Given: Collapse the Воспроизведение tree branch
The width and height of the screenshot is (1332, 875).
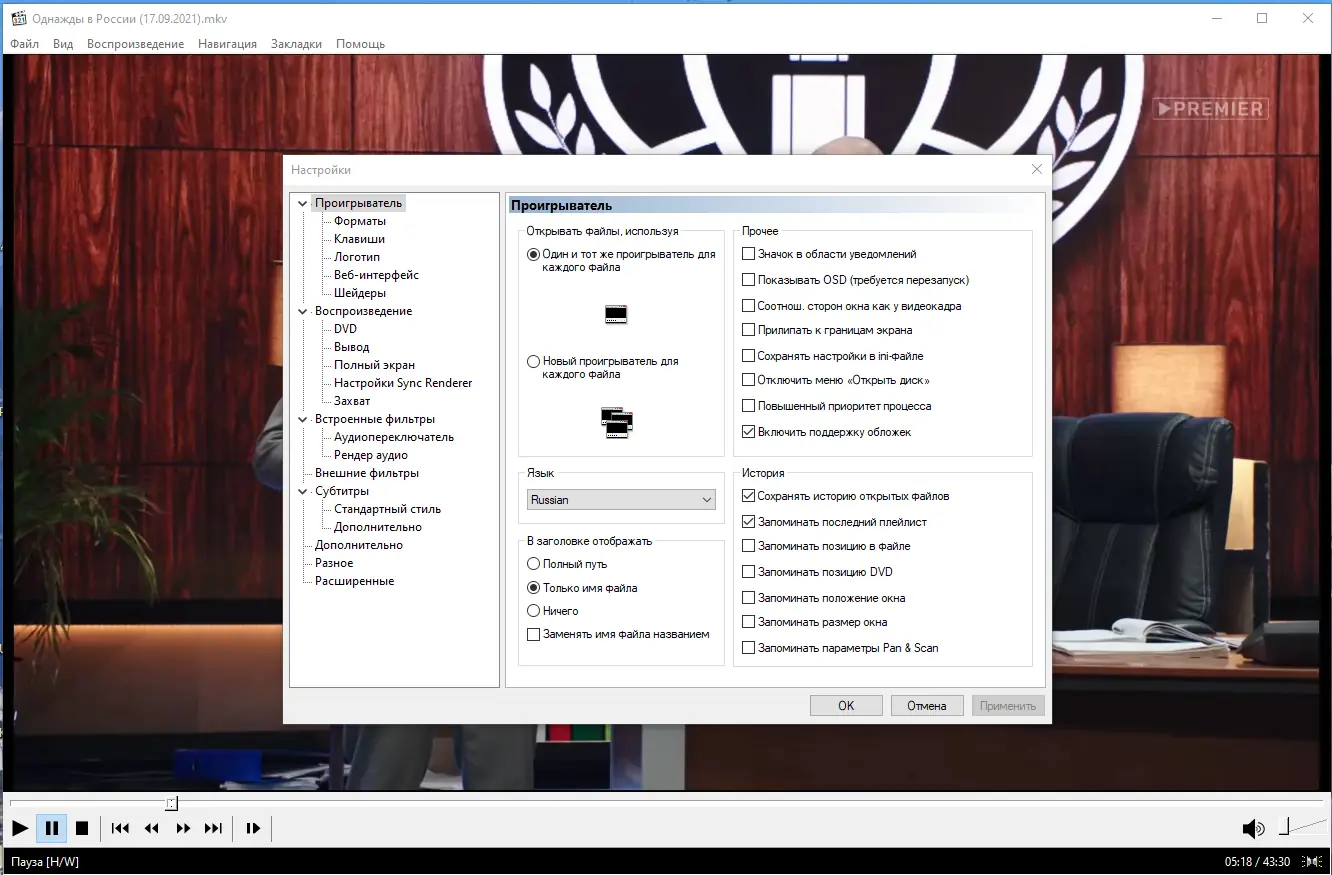Looking at the screenshot, I should point(303,312).
